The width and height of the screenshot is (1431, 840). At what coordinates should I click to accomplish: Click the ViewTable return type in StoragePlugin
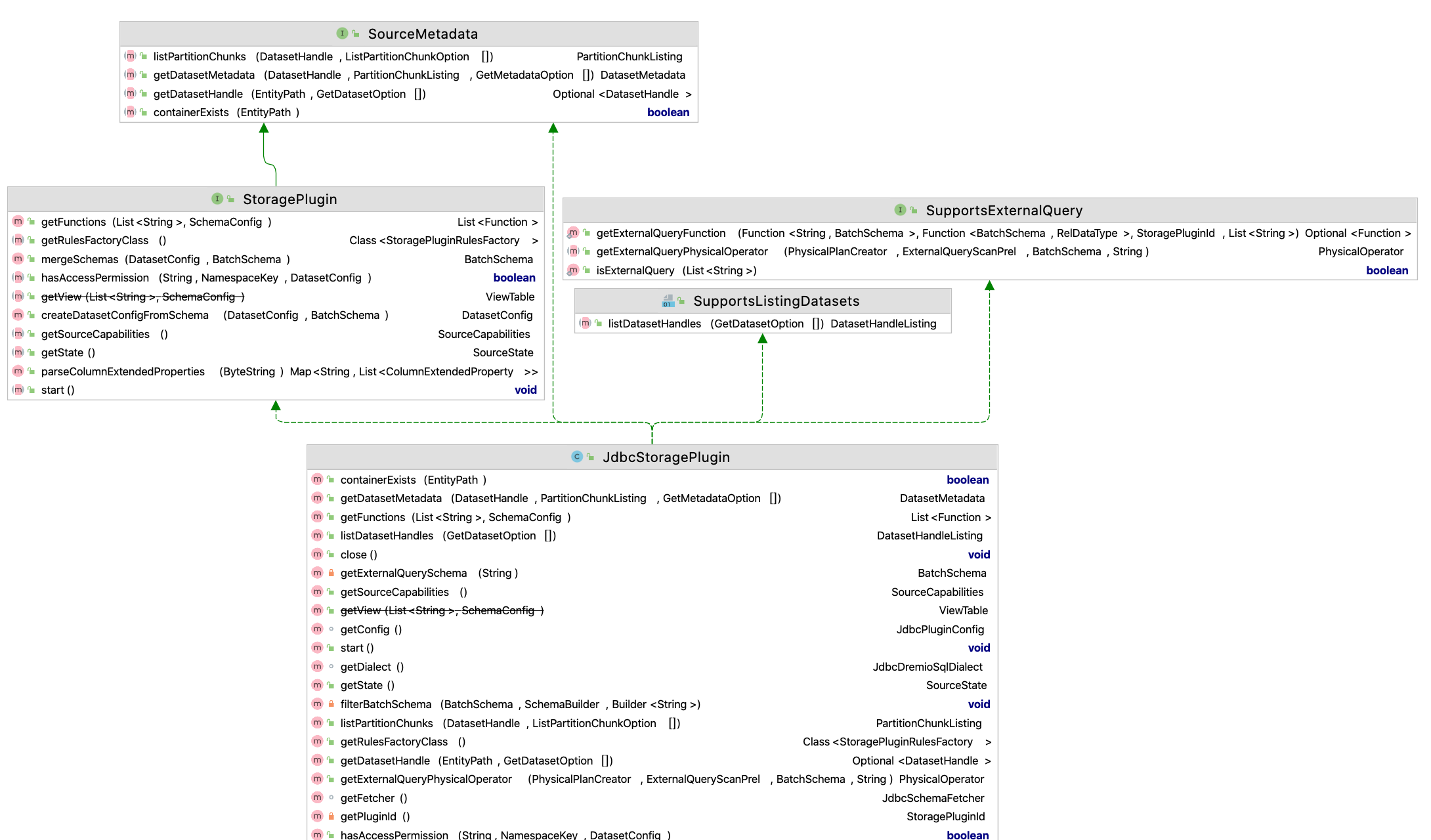click(510, 297)
